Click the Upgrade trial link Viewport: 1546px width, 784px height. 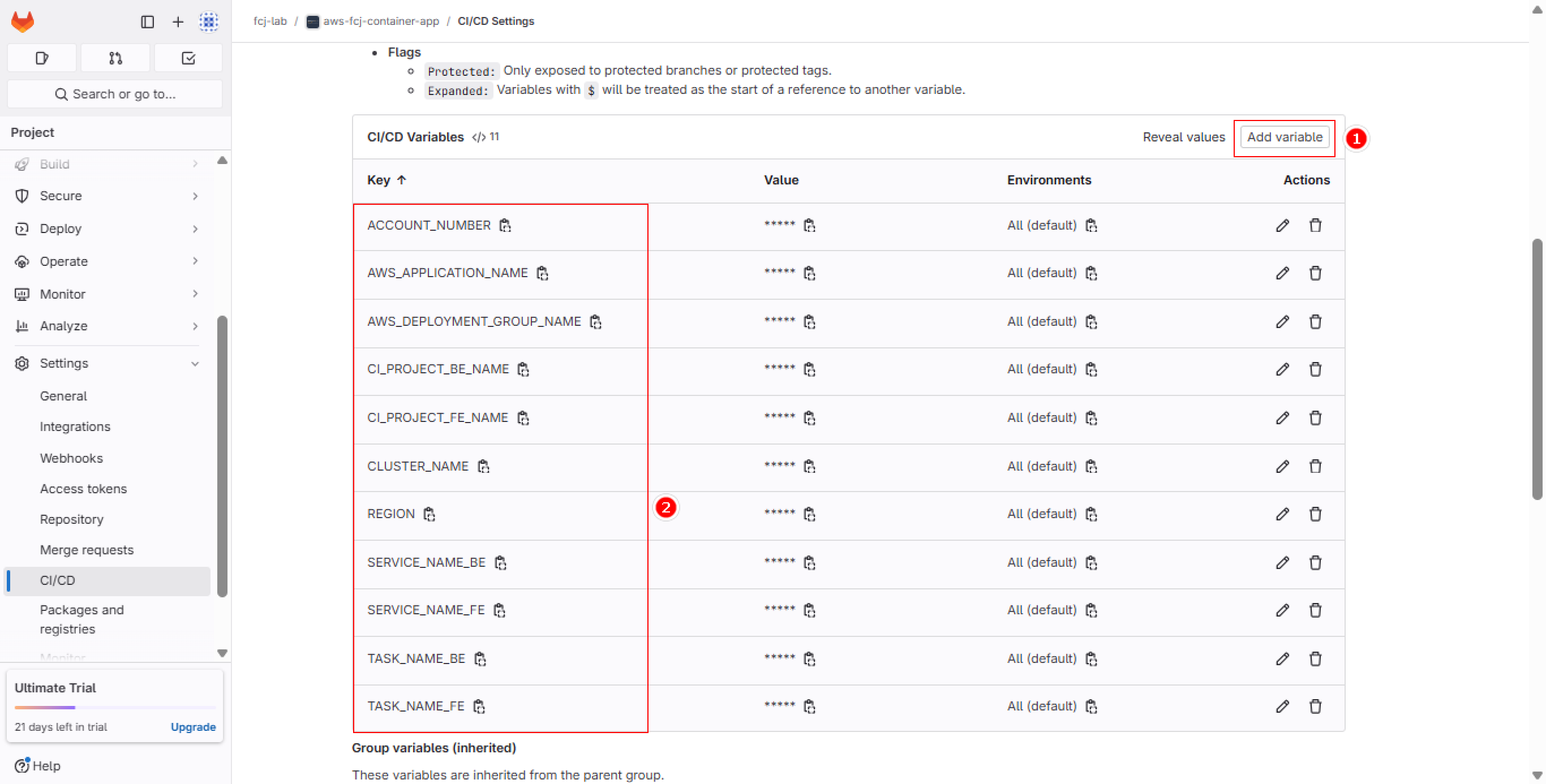(194, 727)
